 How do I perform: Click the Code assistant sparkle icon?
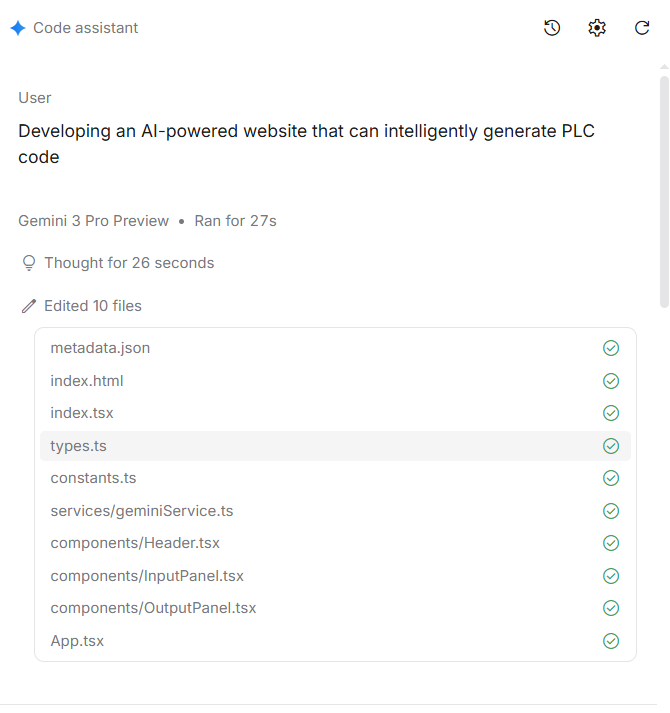(x=18, y=28)
